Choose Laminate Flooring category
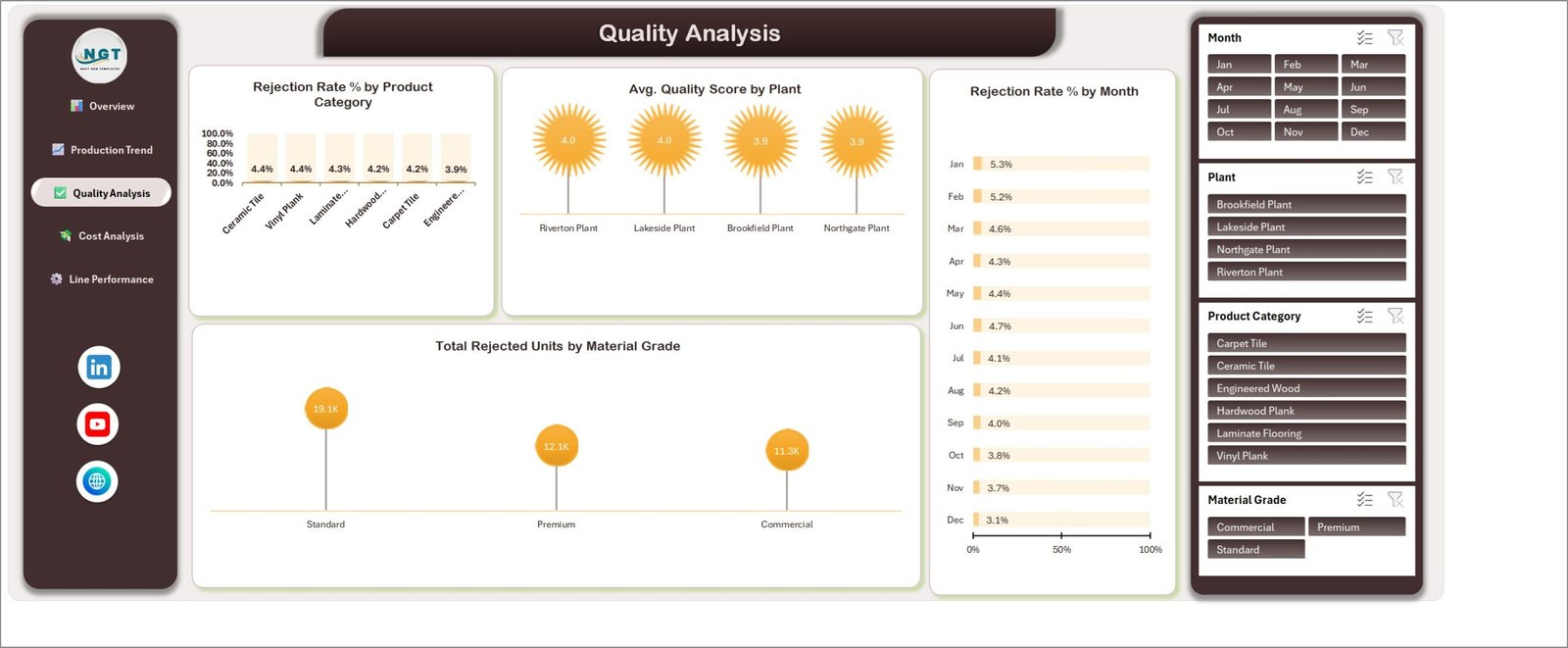 pos(1306,434)
